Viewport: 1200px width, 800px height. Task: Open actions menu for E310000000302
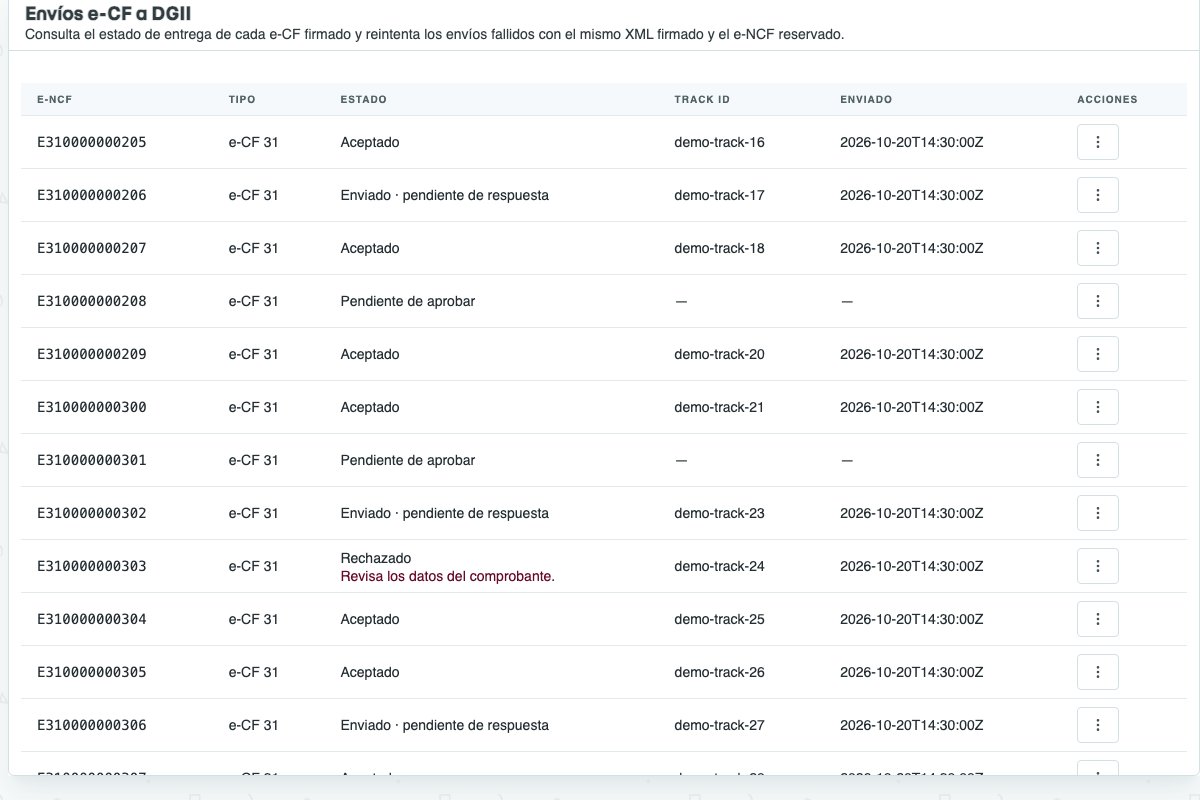[x=1097, y=513]
